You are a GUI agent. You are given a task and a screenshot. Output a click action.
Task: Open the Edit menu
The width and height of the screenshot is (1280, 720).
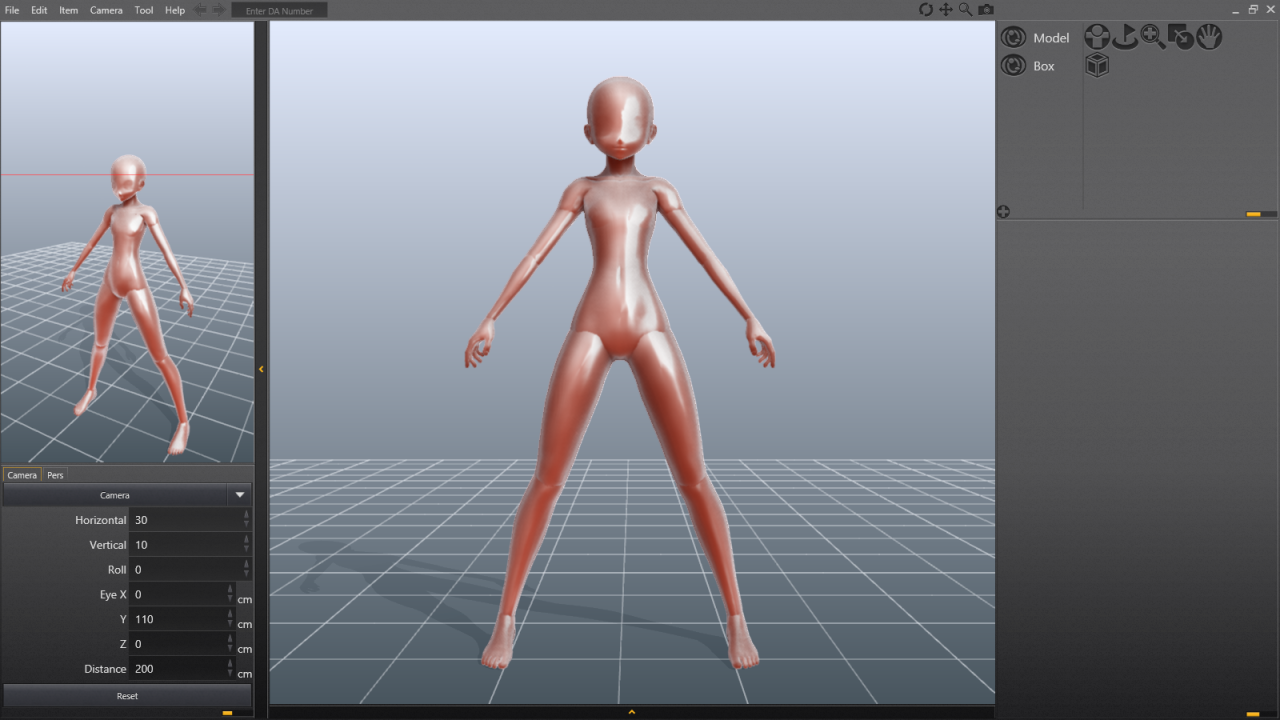click(x=39, y=10)
